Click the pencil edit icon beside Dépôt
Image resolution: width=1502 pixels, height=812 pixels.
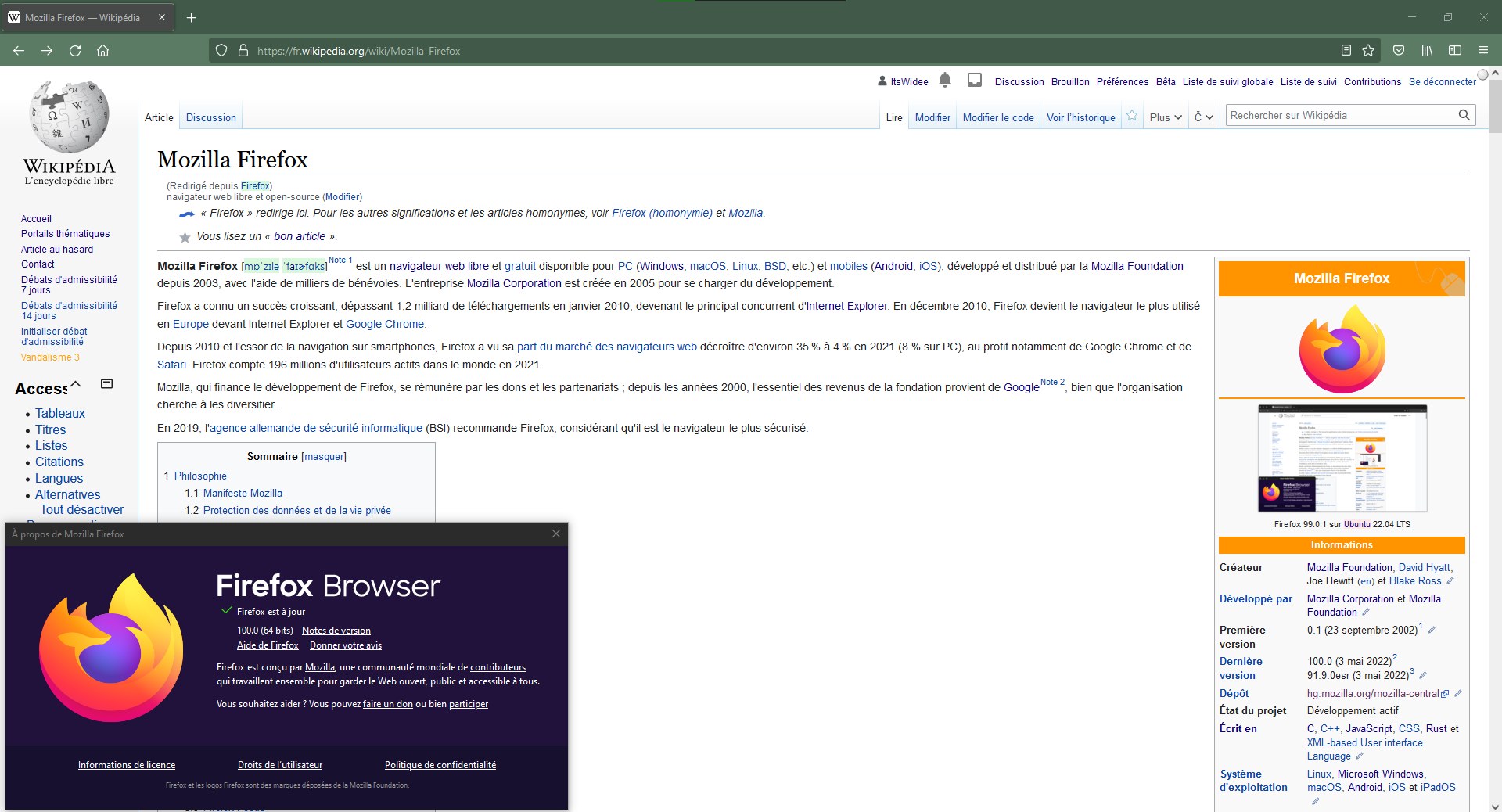(x=1458, y=693)
